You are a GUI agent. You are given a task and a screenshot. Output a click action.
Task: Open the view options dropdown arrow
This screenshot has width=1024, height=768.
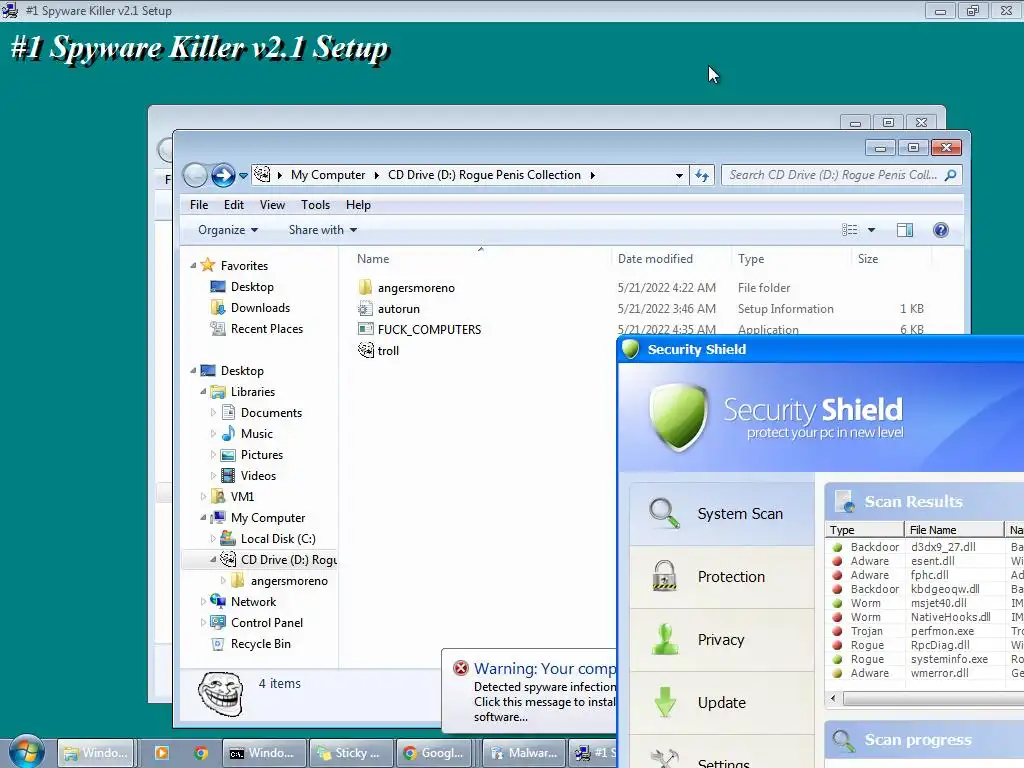click(871, 230)
